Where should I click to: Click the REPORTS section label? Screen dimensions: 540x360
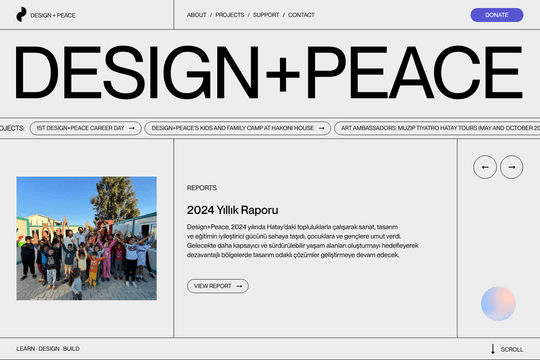pyautogui.click(x=201, y=188)
